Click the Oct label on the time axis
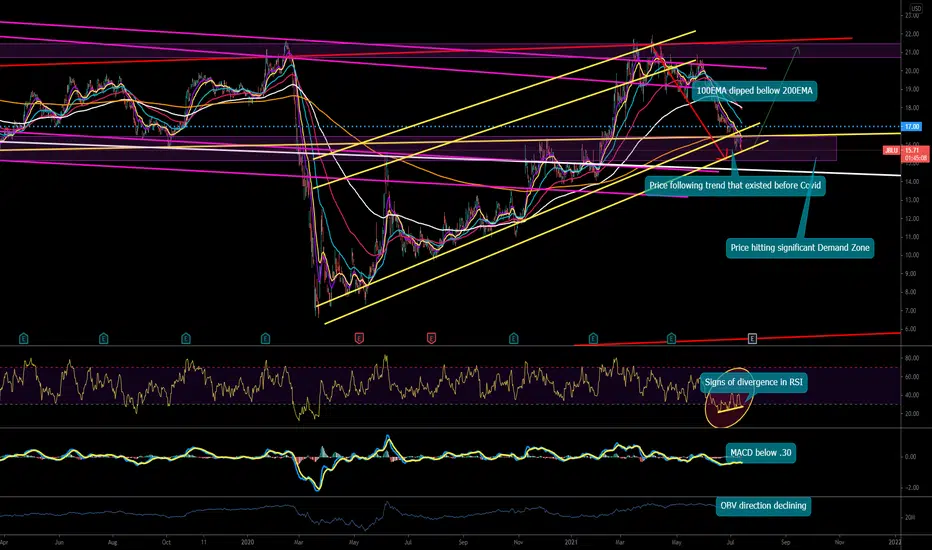 [x=166, y=542]
